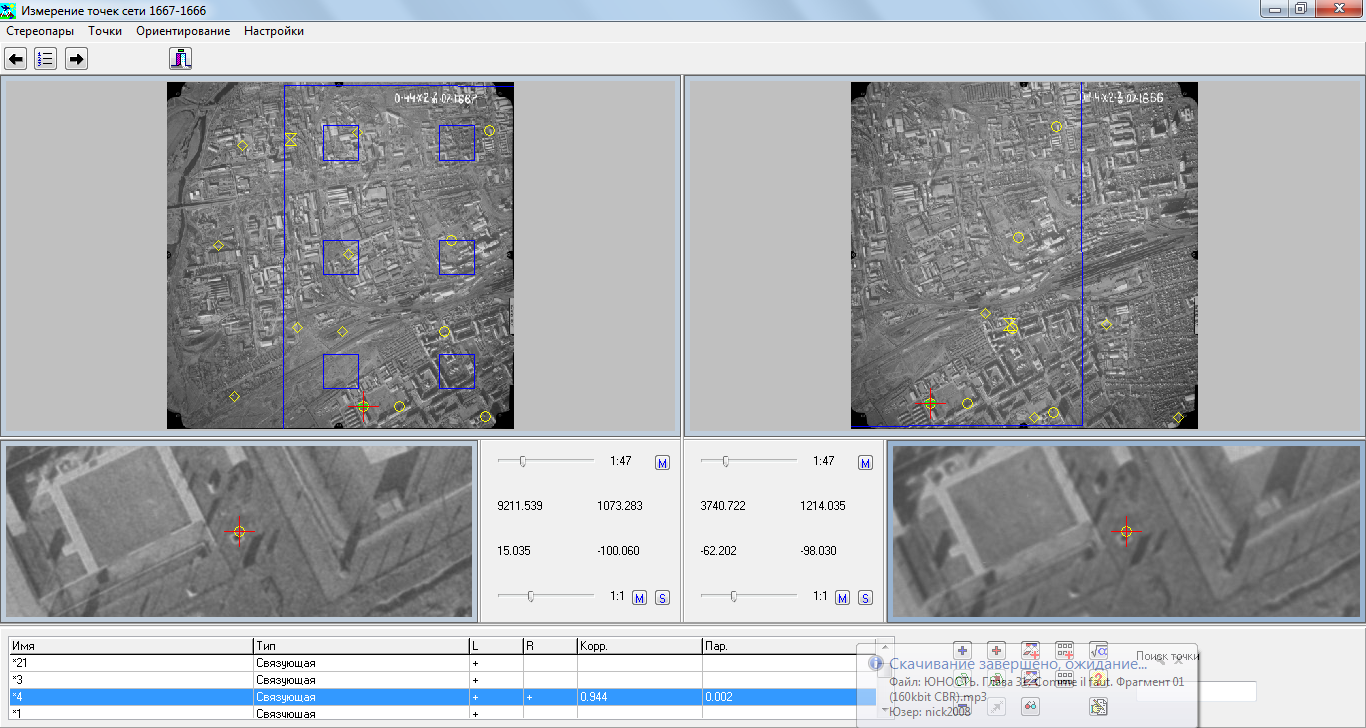Select the highlighted point row *4

441,697
